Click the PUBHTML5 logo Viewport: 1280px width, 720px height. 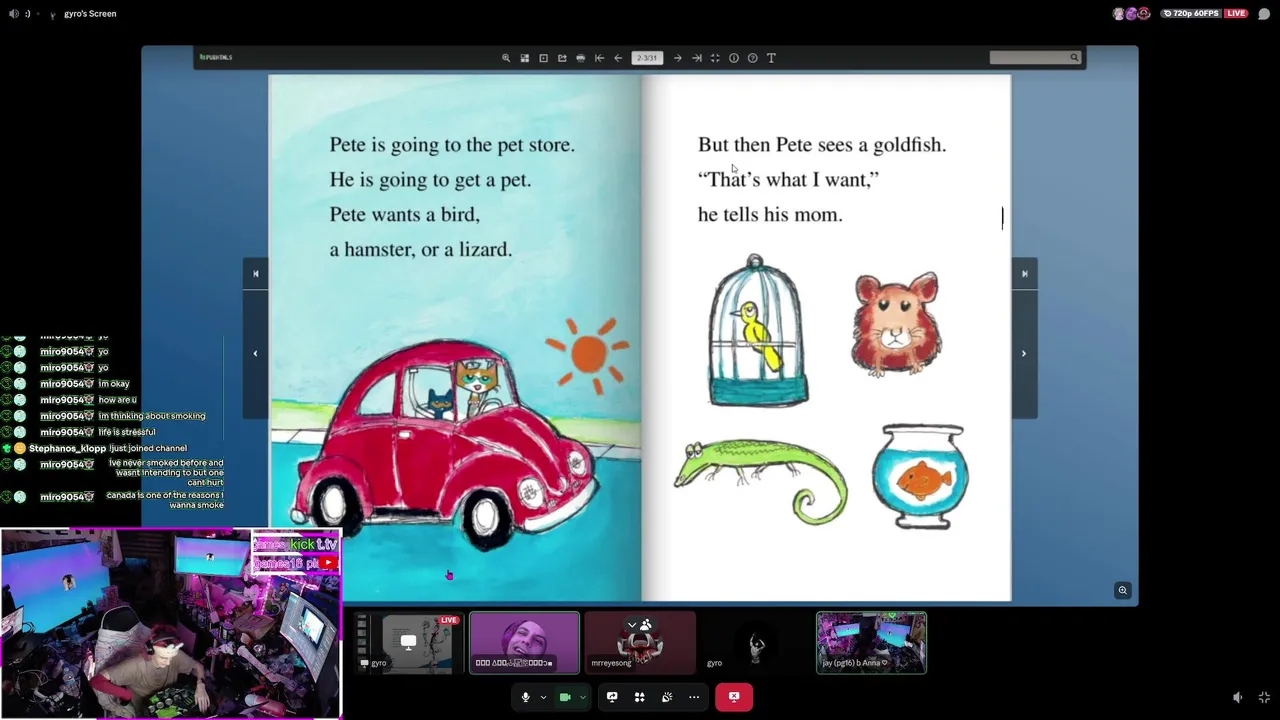click(x=216, y=57)
